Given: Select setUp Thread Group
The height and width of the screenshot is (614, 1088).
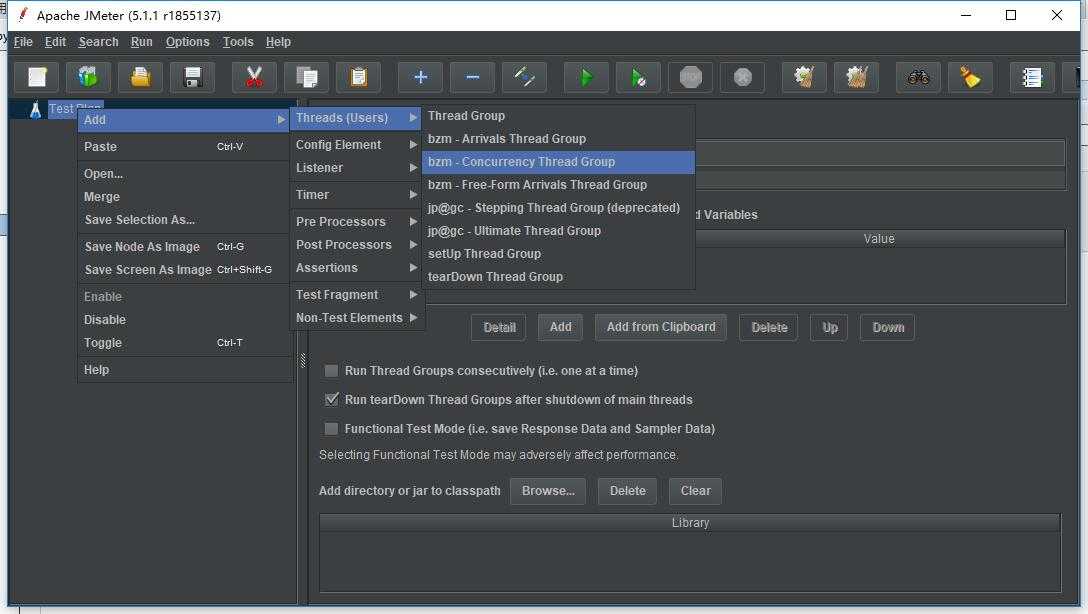Looking at the screenshot, I should [x=559, y=253].
